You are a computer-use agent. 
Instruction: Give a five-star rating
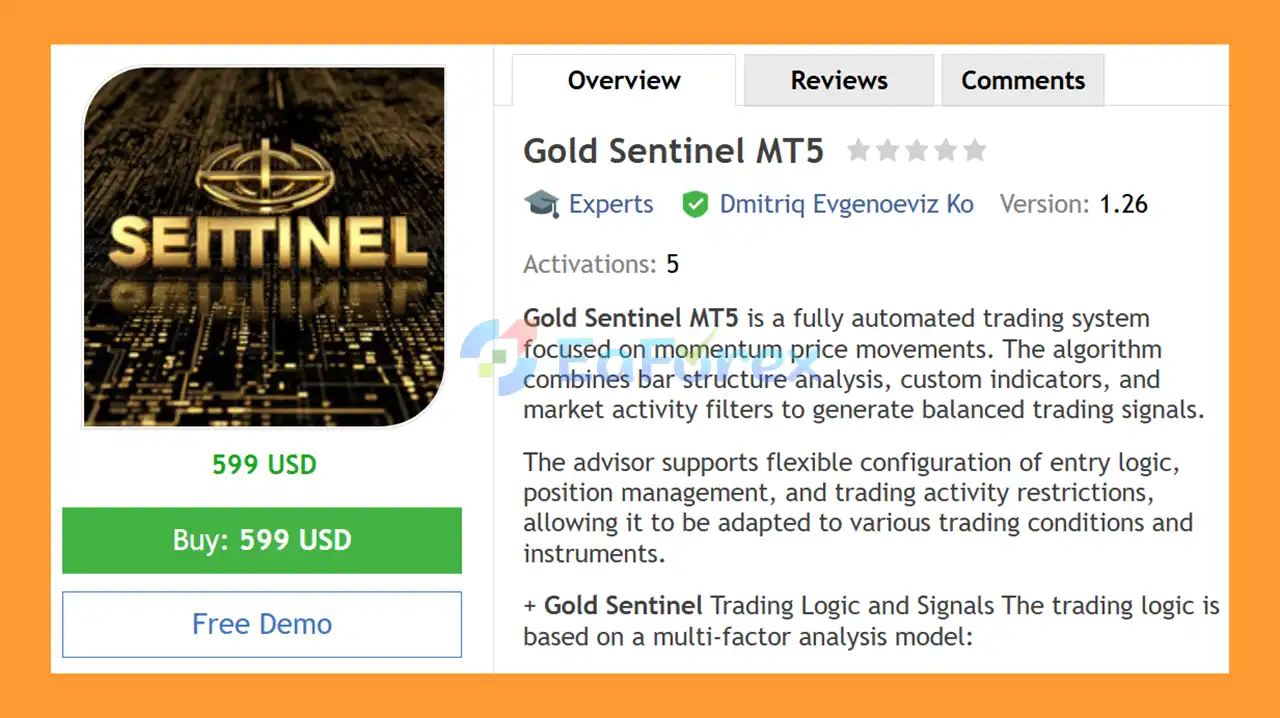coord(975,151)
